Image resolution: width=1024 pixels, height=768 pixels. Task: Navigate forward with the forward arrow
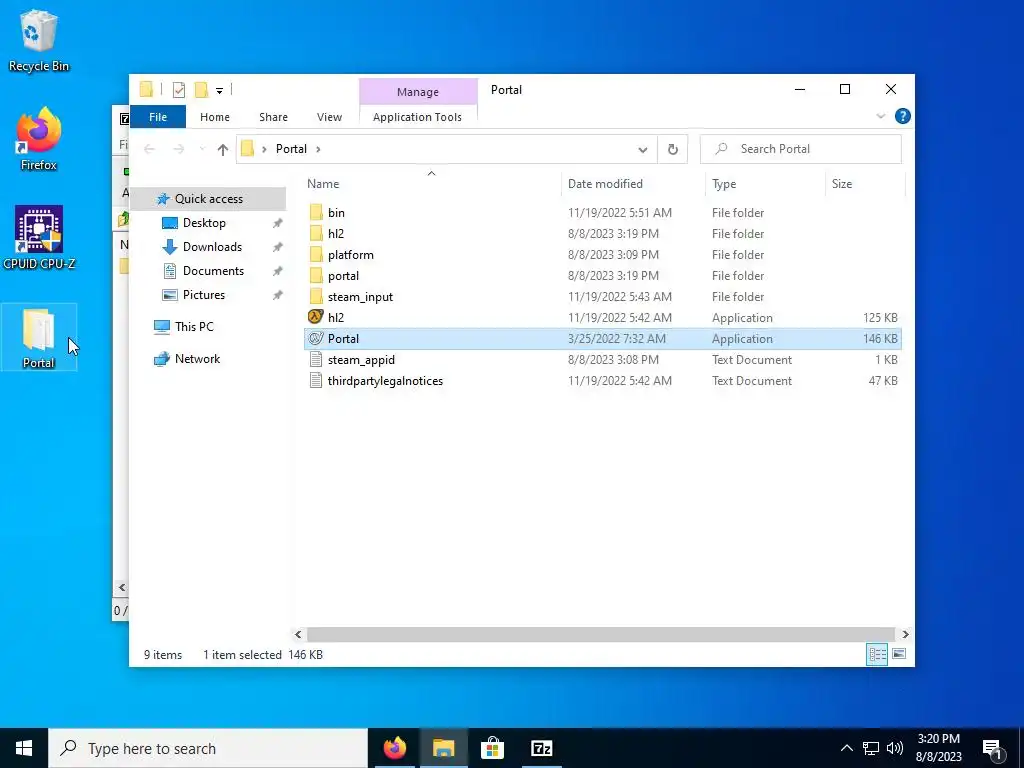(x=178, y=149)
